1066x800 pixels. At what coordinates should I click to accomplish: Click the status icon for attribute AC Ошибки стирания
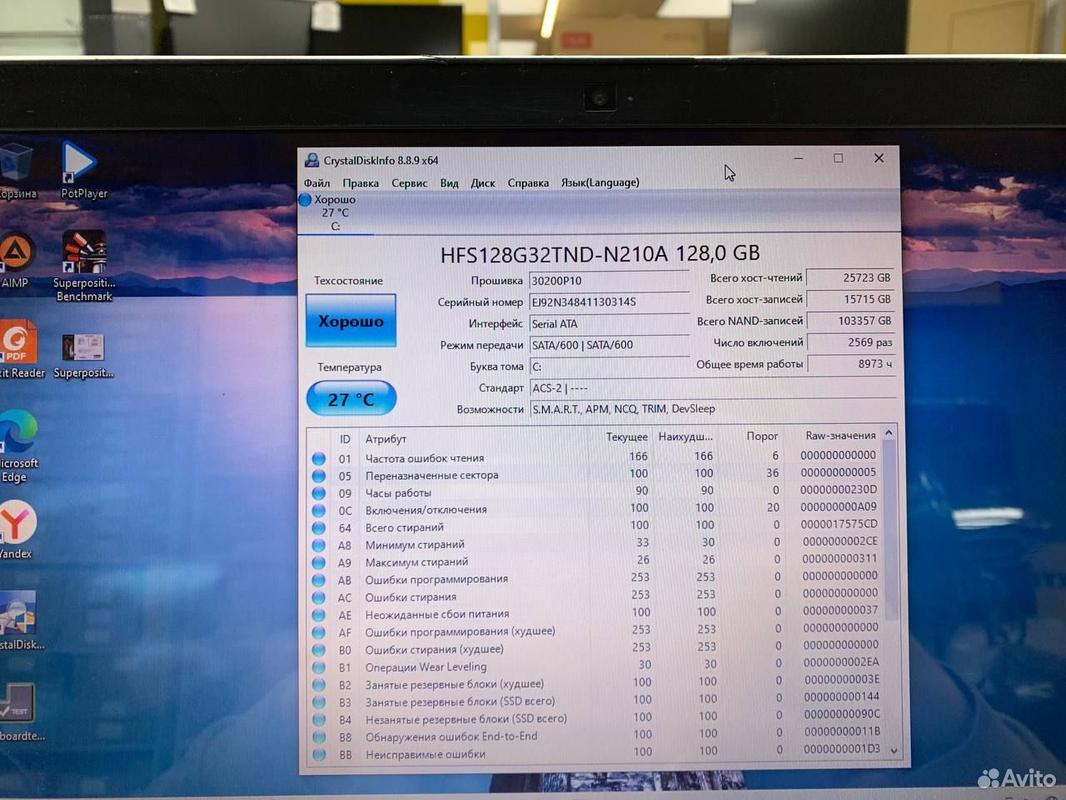(x=318, y=598)
